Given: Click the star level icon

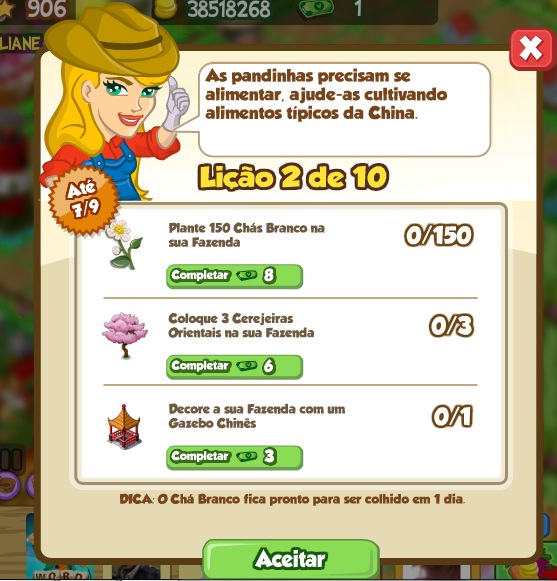Looking at the screenshot, I should click(7, 9).
